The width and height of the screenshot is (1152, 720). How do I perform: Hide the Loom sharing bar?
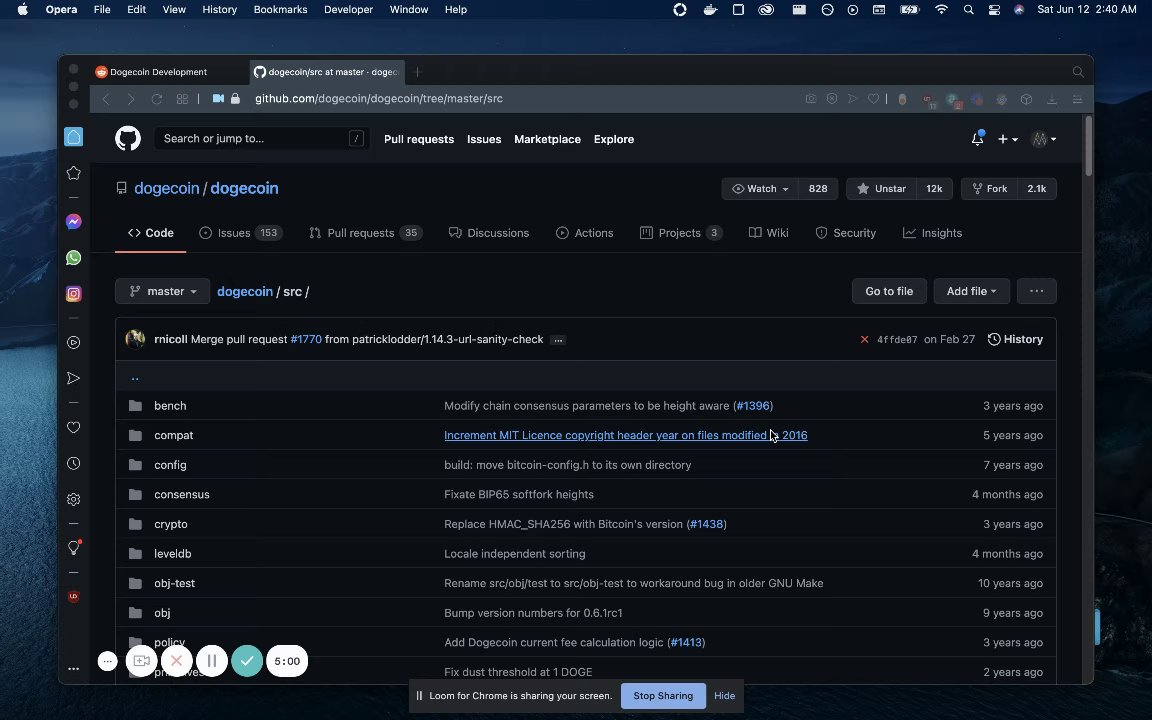(724, 696)
